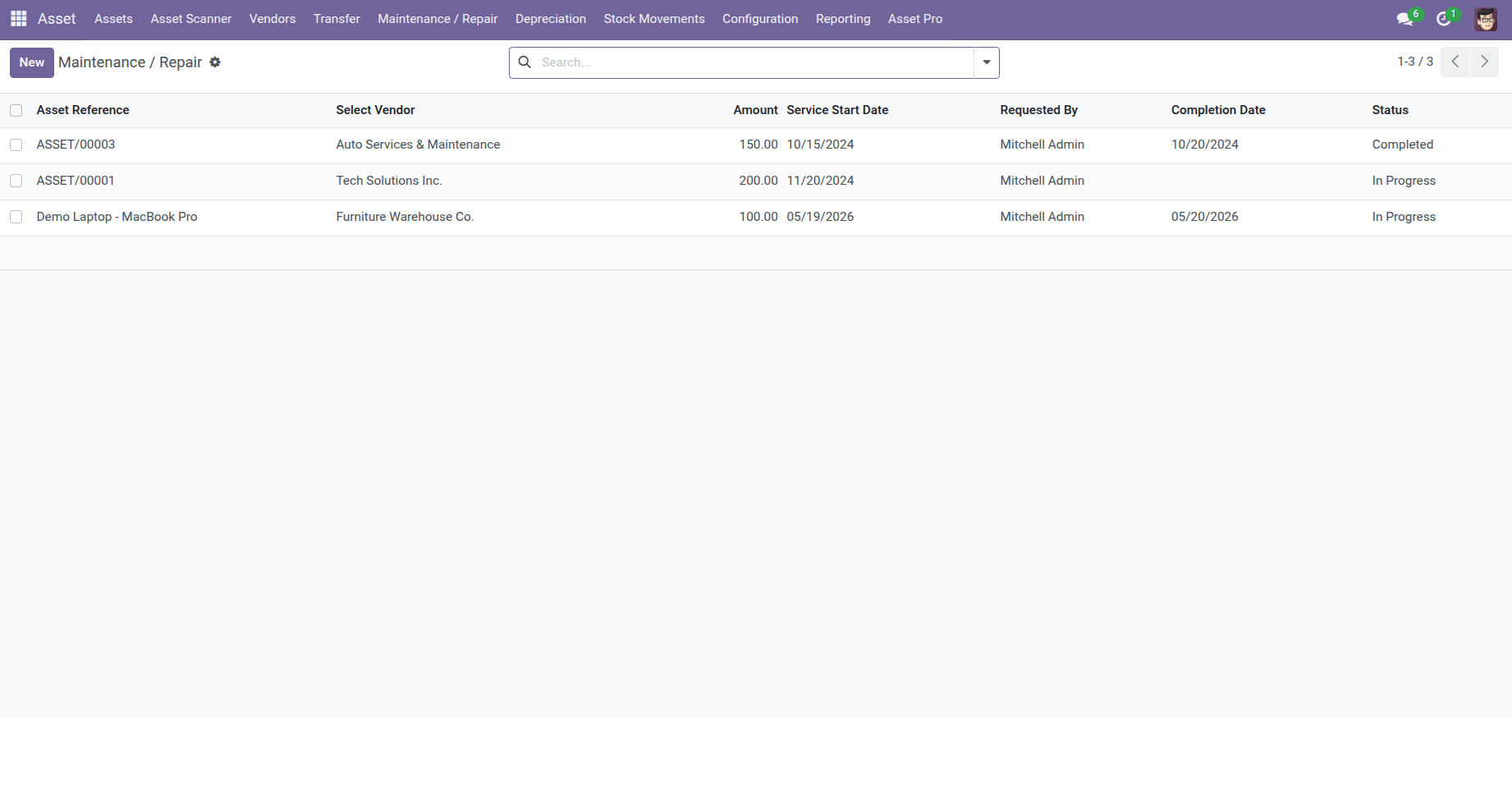This screenshot has width=1512, height=790.
Task: Expand the search options dropdown arrow
Action: pyautogui.click(x=987, y=62)
